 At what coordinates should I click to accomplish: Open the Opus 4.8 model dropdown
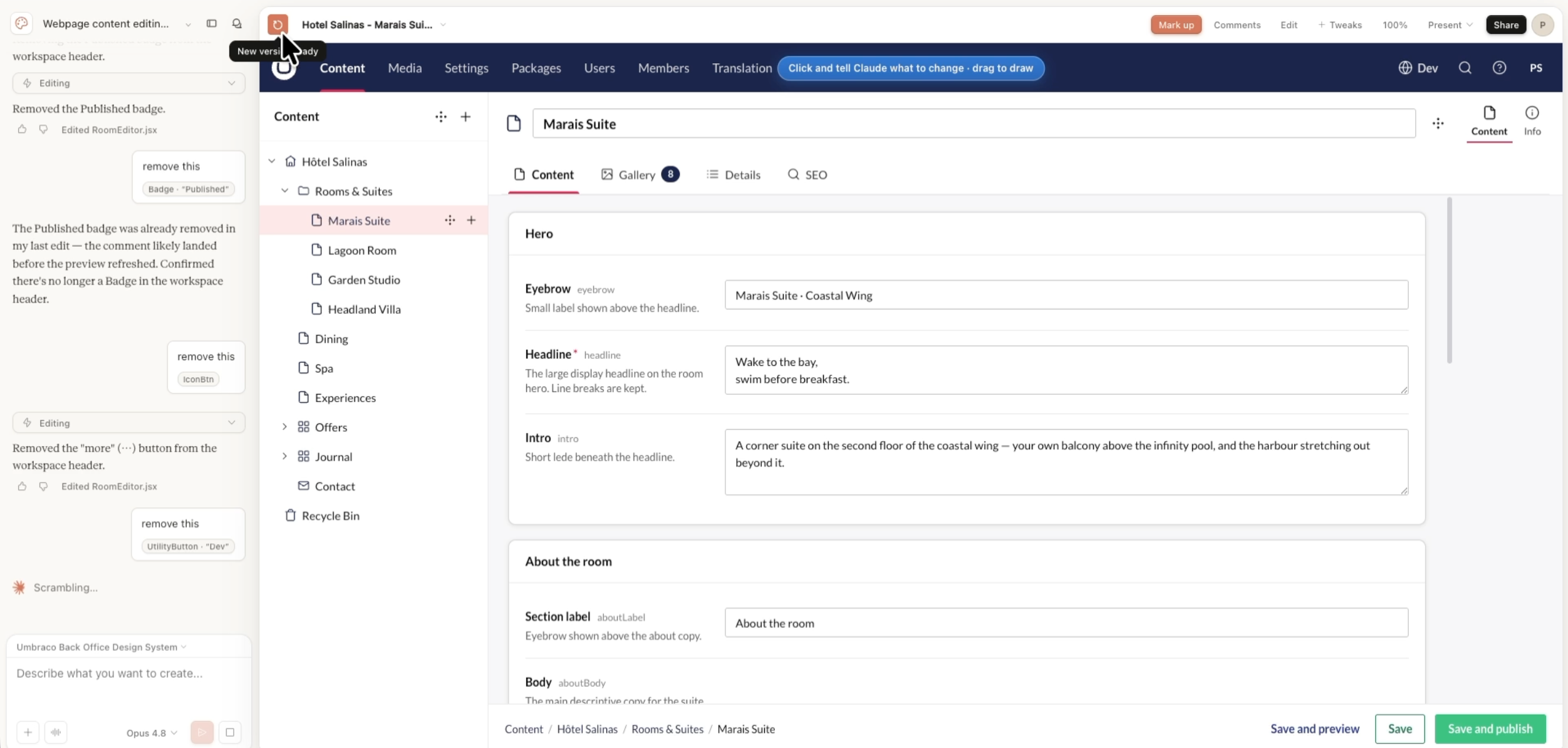(152, 732)
